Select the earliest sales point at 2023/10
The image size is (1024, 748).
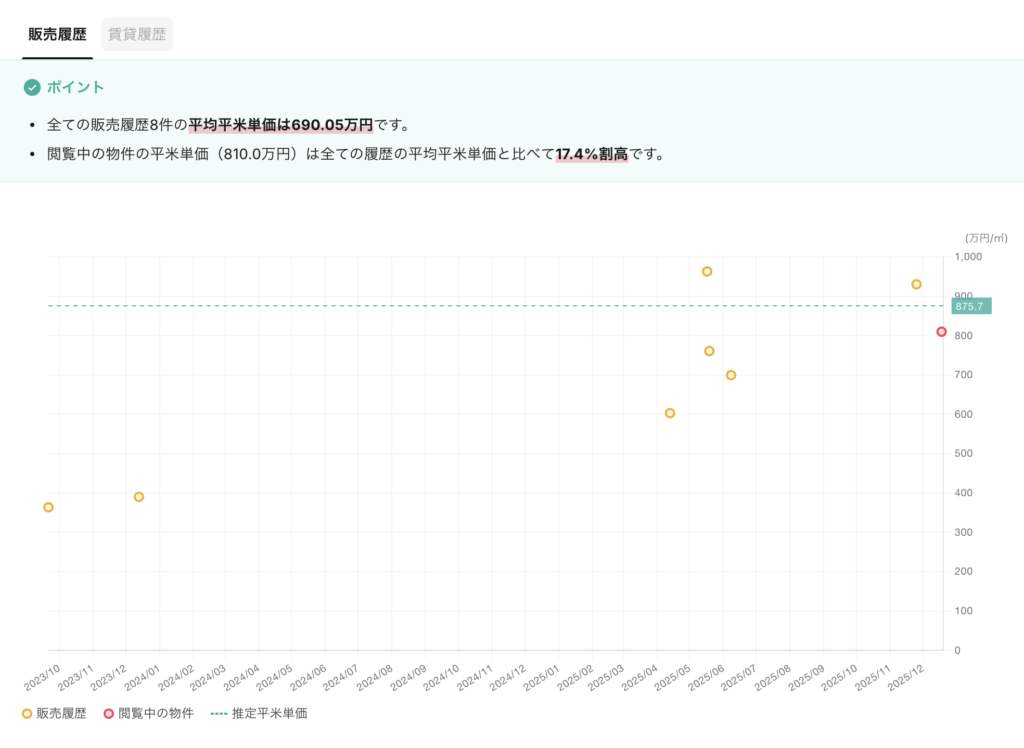coord(48,507)
